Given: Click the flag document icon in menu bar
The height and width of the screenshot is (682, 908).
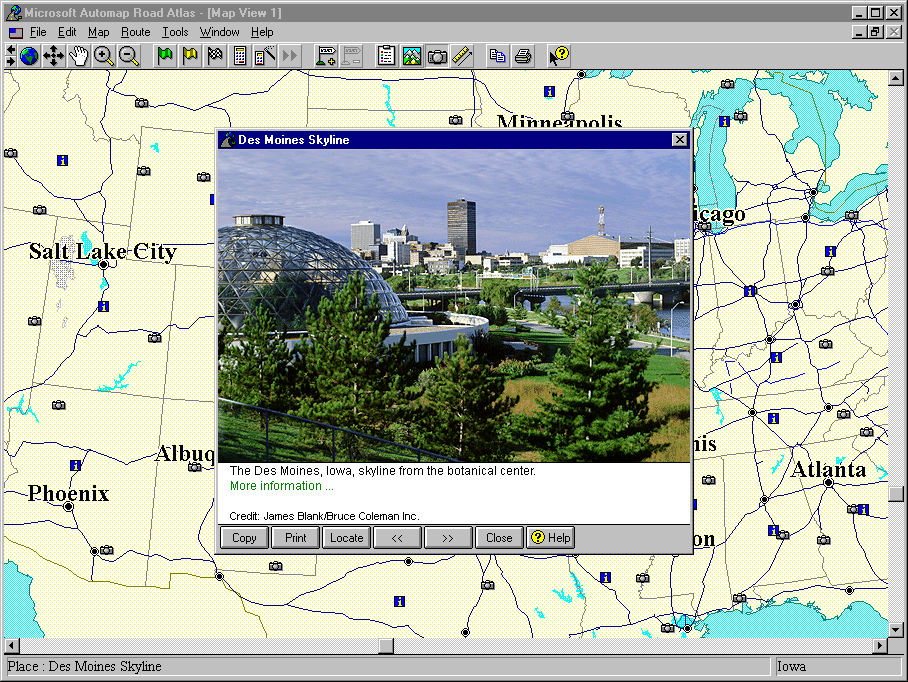Looking at the screenshot, I should [16, 32].
